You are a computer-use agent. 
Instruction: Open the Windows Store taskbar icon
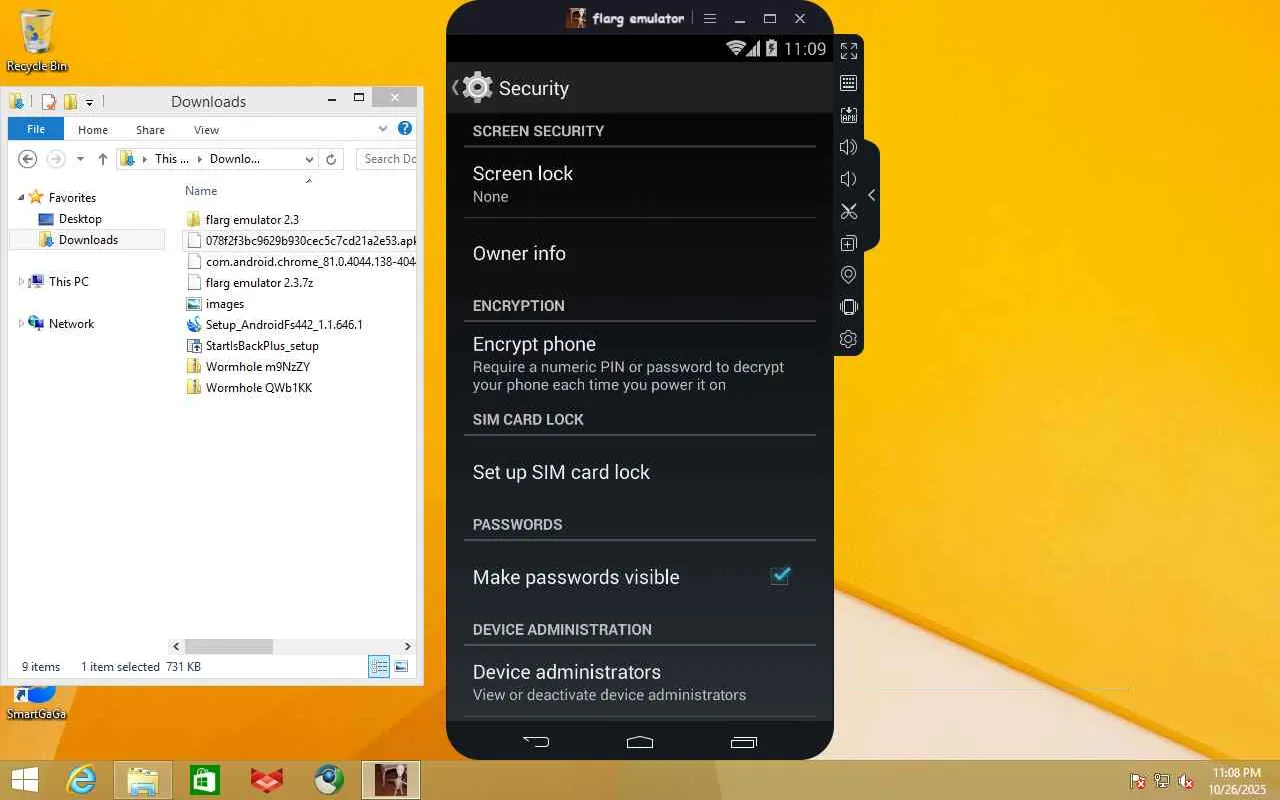coord(205,780)
